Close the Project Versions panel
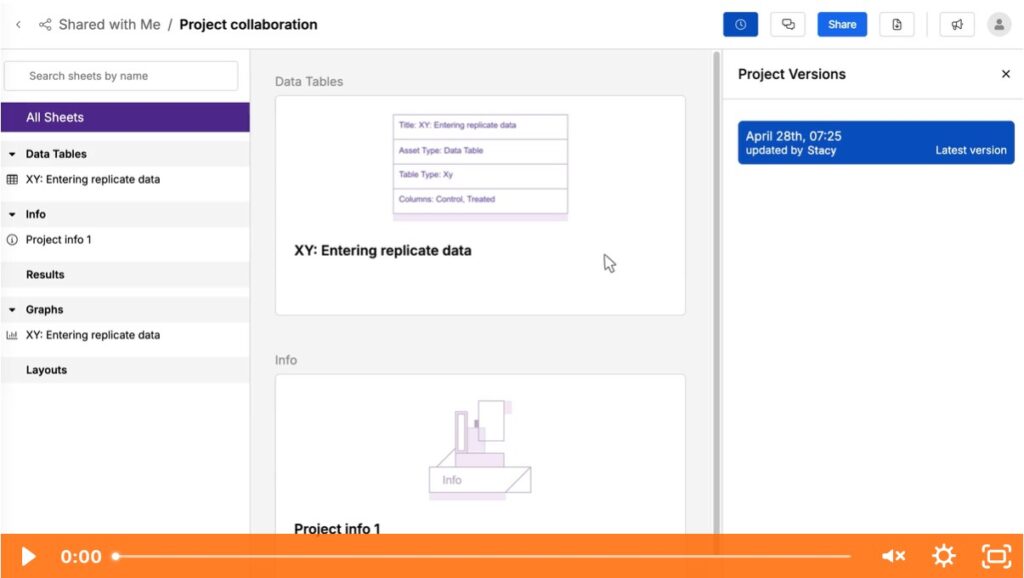 [x=1006, y=74]
